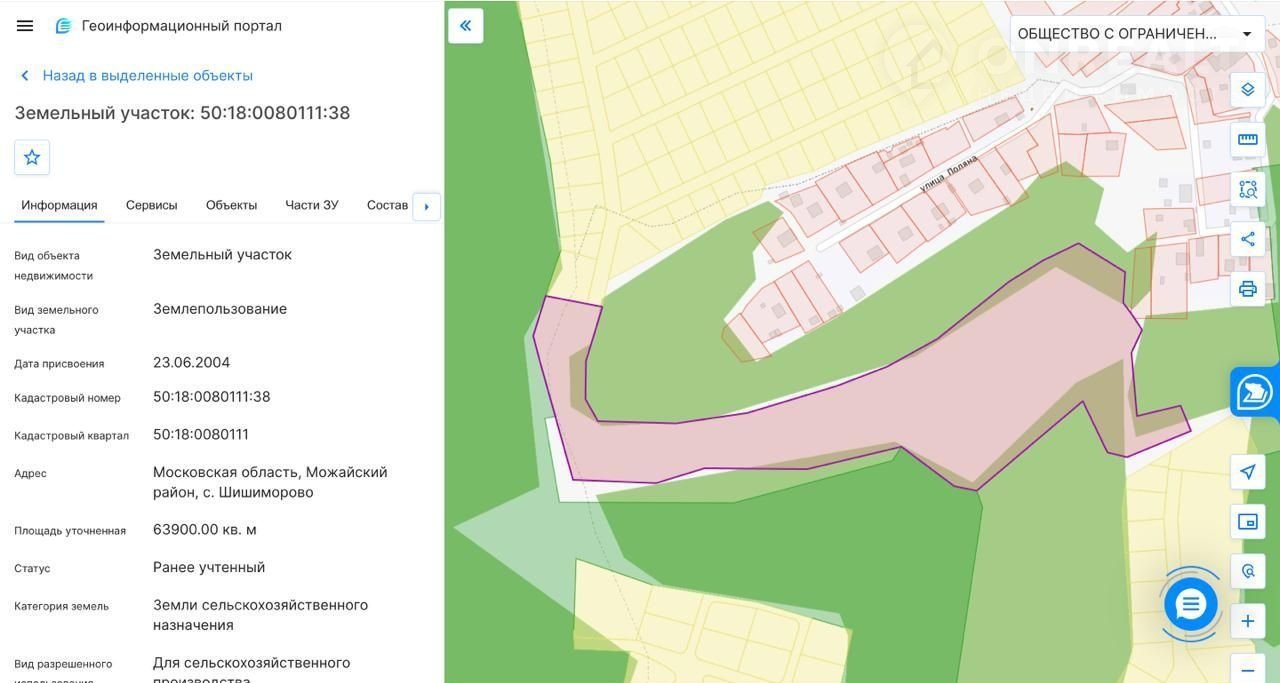Zoom out on the map

point(1247,669)
